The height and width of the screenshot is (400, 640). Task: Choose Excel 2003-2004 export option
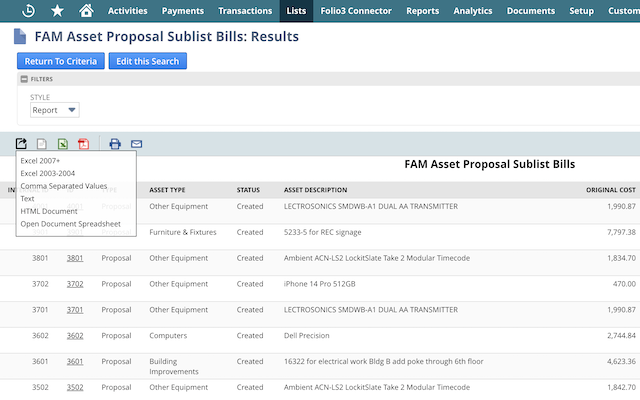48,173
